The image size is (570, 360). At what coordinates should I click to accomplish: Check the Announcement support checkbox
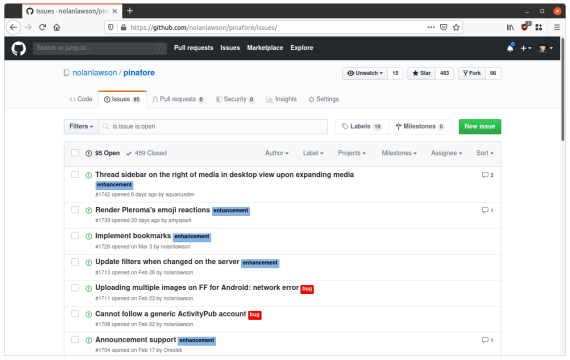75,340
